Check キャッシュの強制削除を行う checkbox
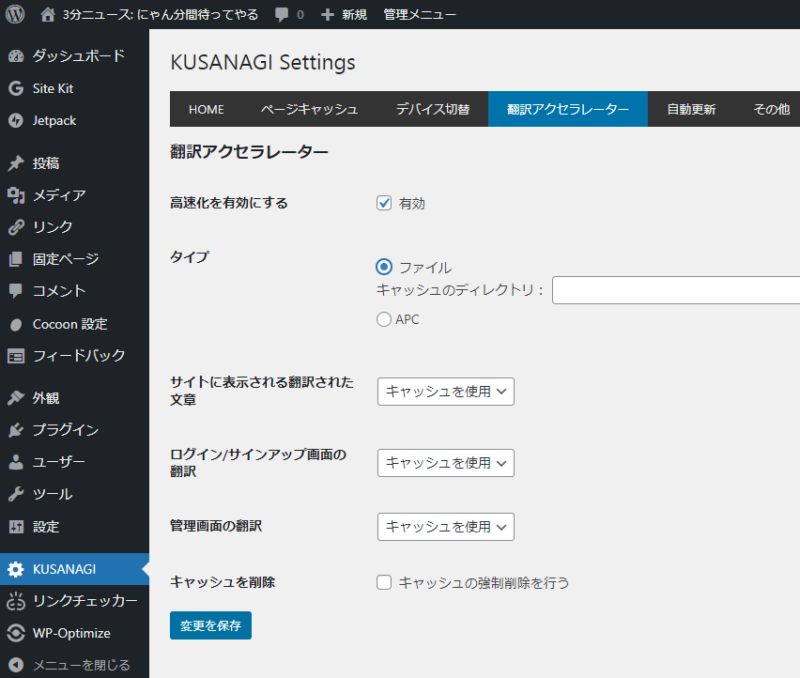800x678 pixels. [384, 583]
